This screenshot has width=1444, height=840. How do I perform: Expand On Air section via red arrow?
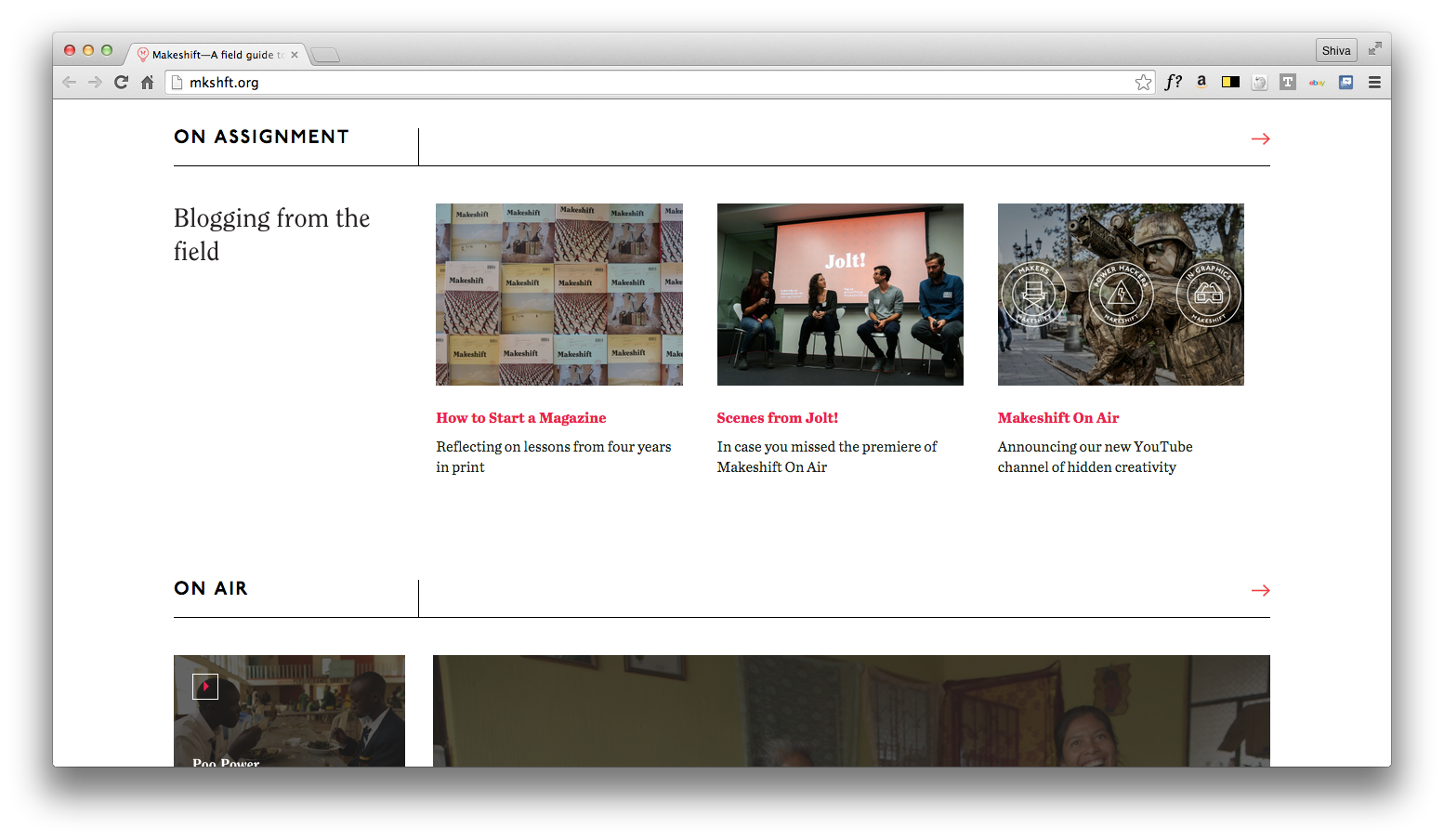point(1260,590)
